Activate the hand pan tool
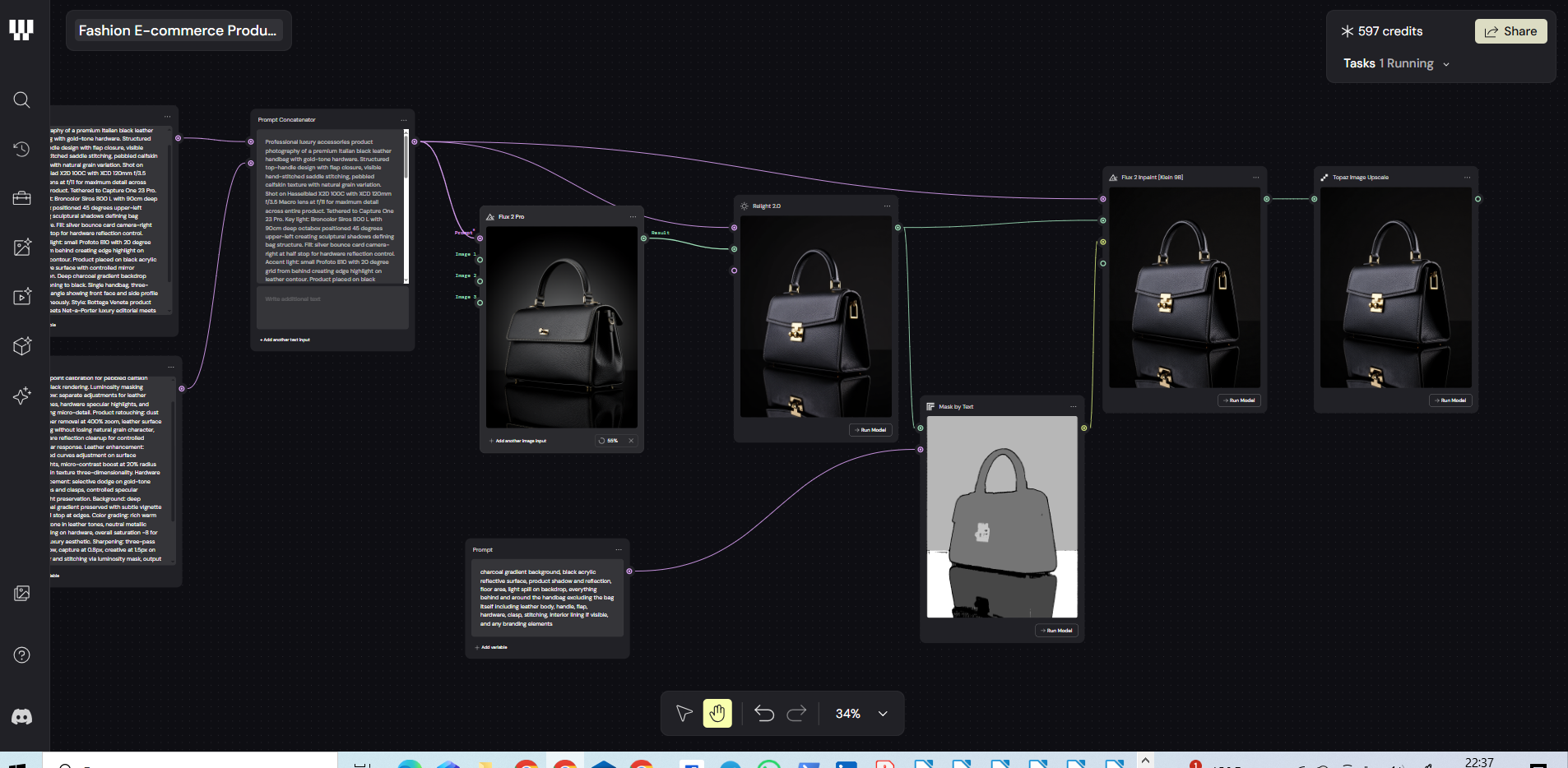The image size is (1568, 768). [717, 713]
